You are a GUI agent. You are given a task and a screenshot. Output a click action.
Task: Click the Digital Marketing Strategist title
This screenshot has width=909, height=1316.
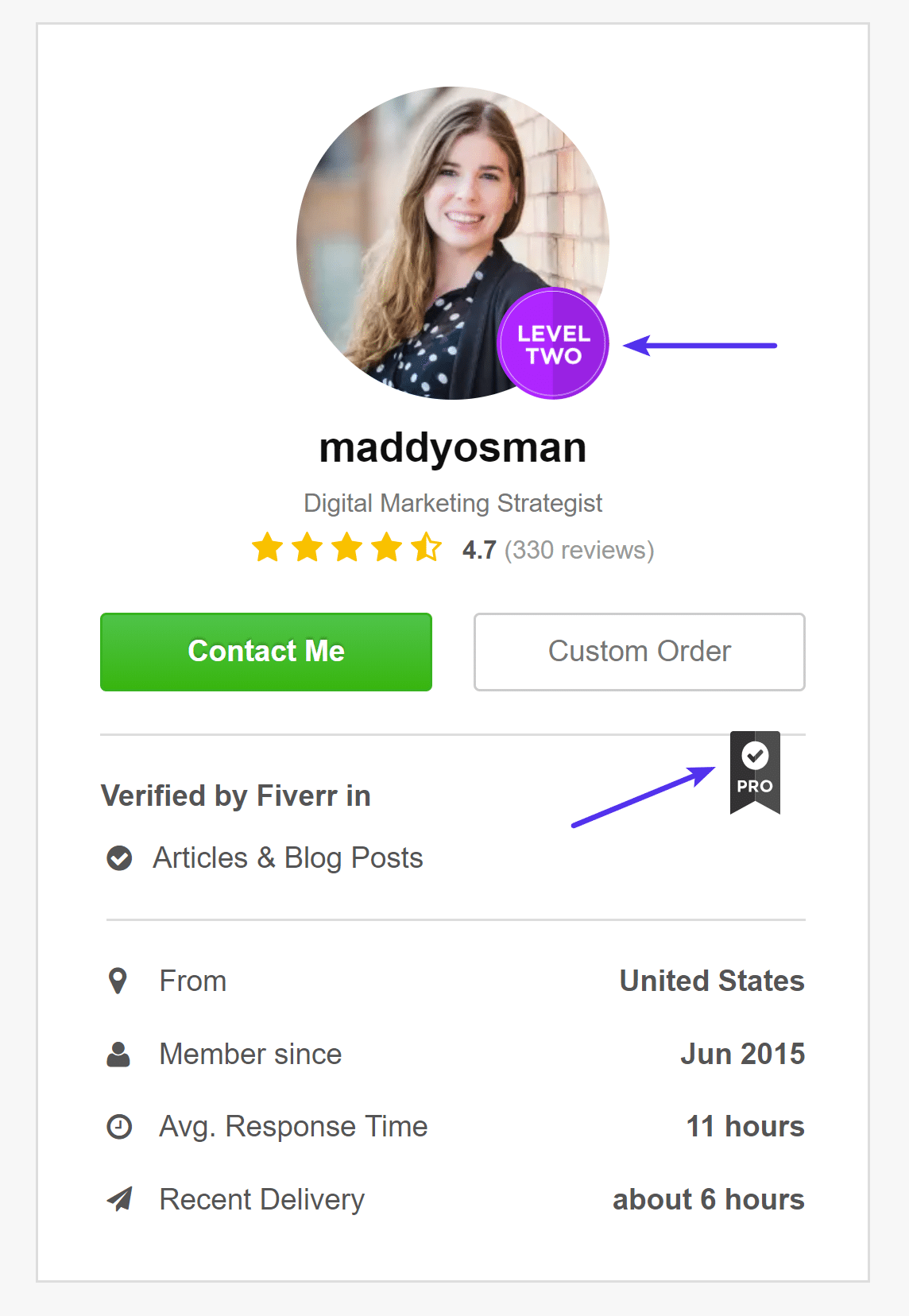point(453,502)
